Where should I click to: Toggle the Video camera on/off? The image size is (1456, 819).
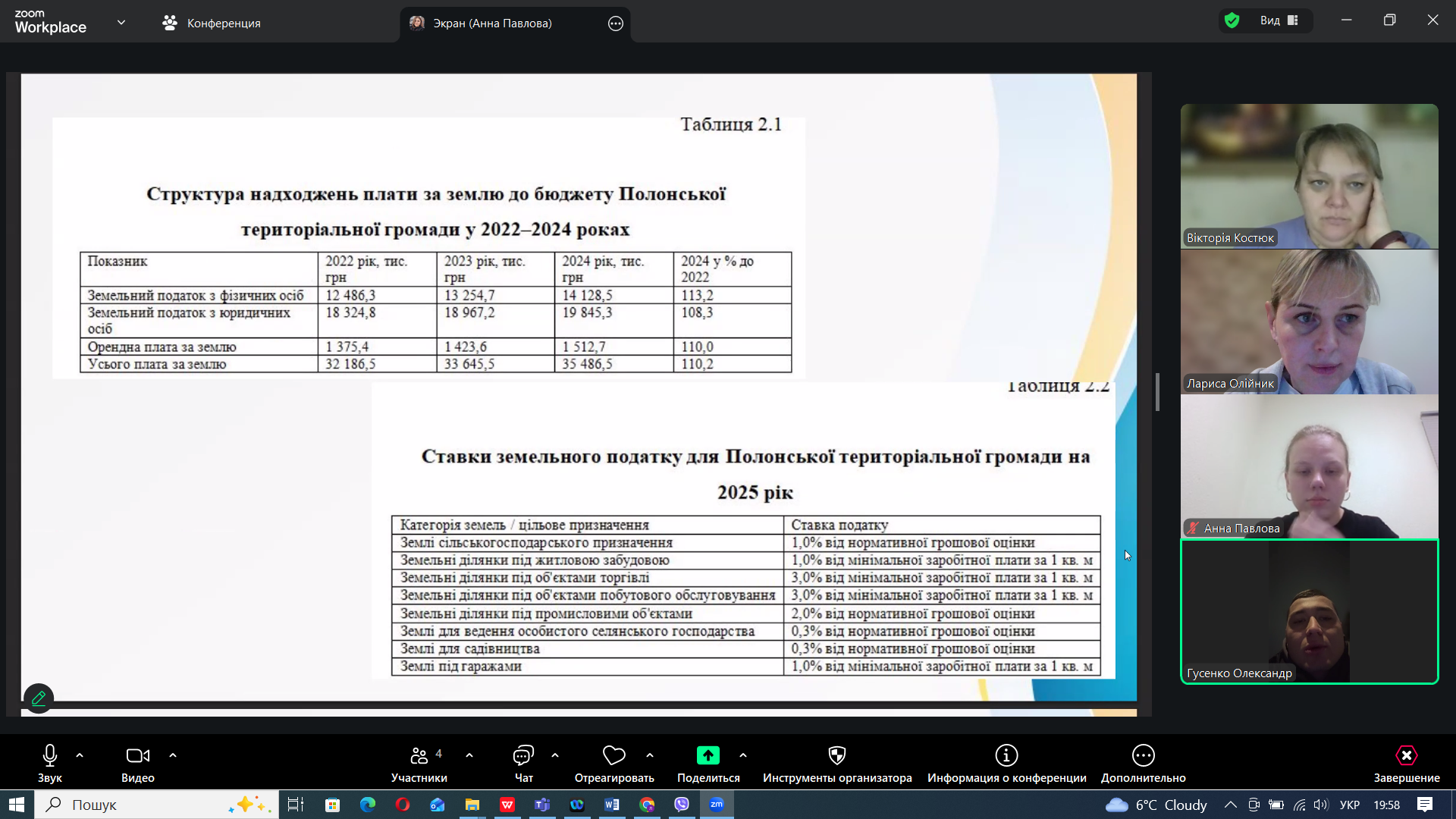coord(137,755)
